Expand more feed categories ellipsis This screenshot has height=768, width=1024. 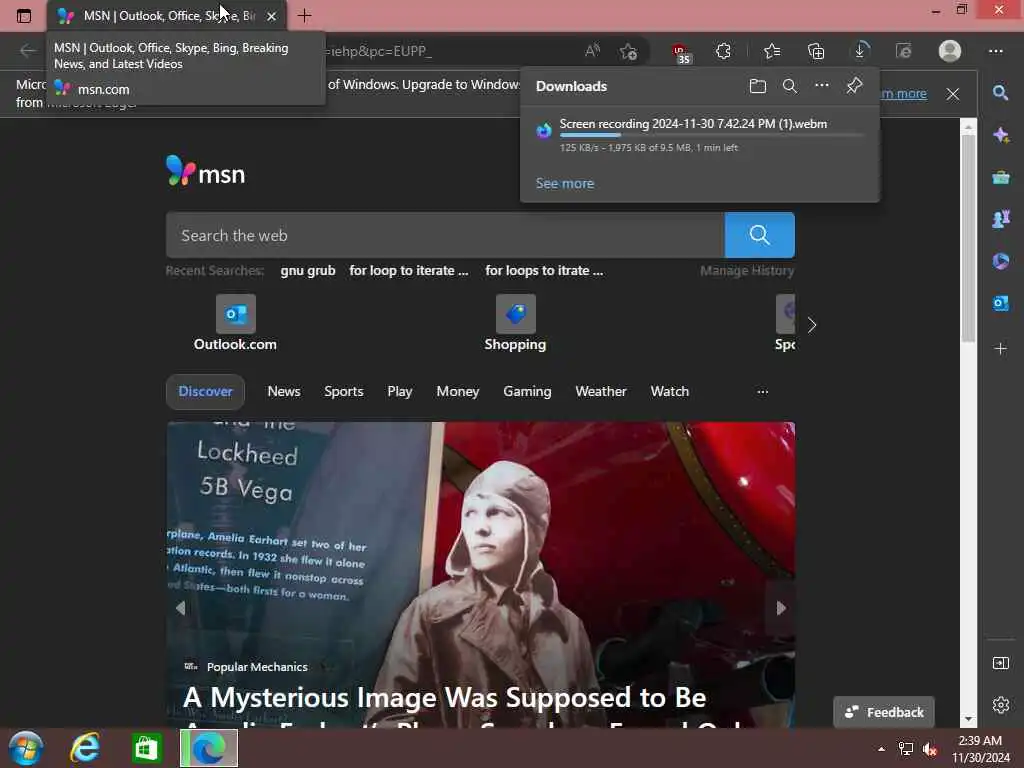click(x=762, y=392)
